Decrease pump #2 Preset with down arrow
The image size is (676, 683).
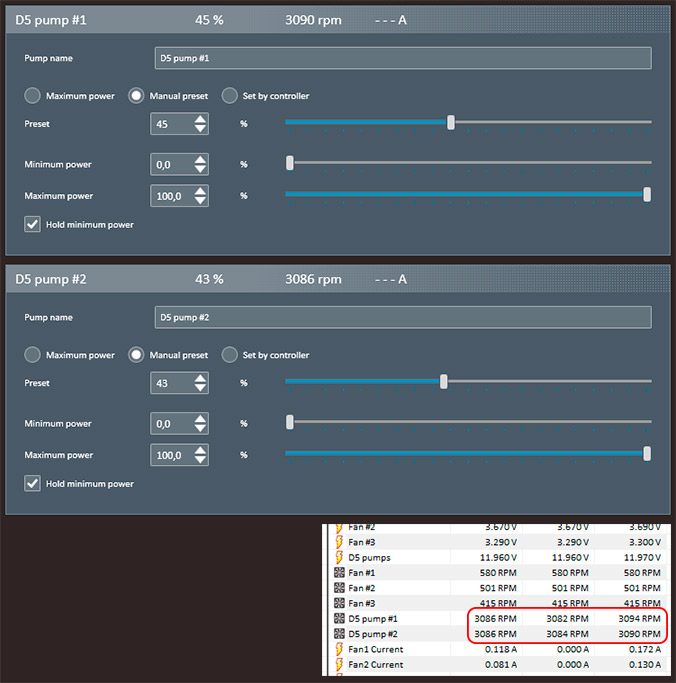coord(200,388)
